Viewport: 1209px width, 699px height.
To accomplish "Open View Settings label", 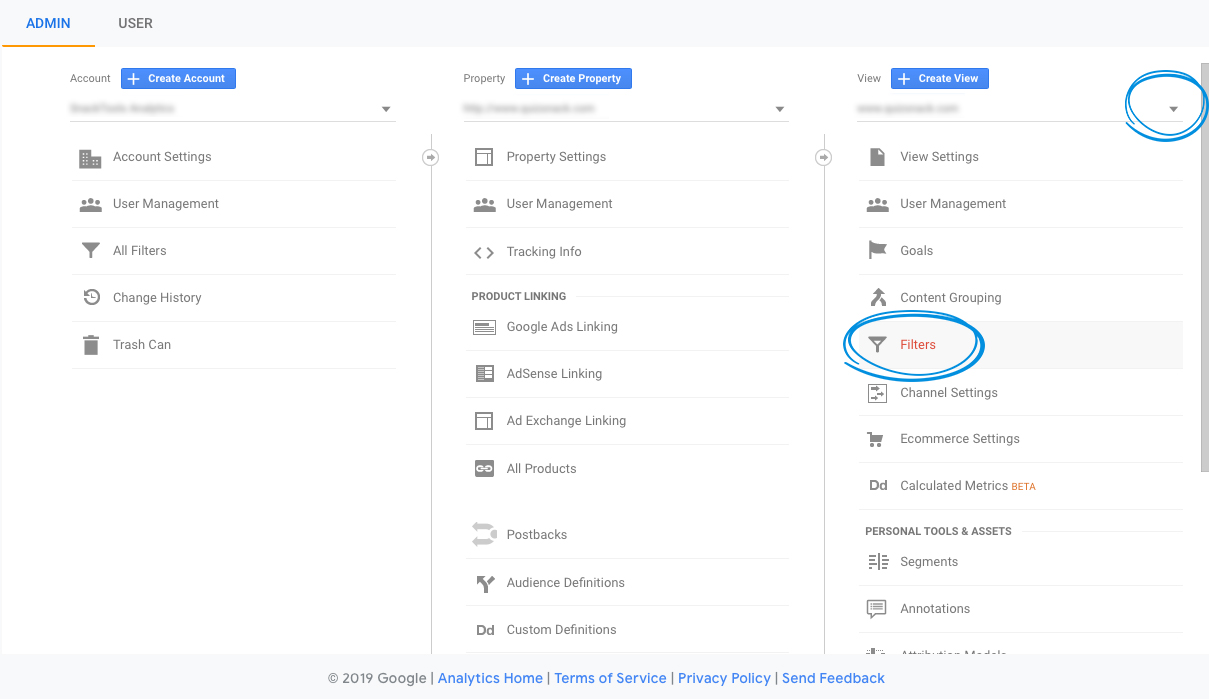I will pos(939,157).
